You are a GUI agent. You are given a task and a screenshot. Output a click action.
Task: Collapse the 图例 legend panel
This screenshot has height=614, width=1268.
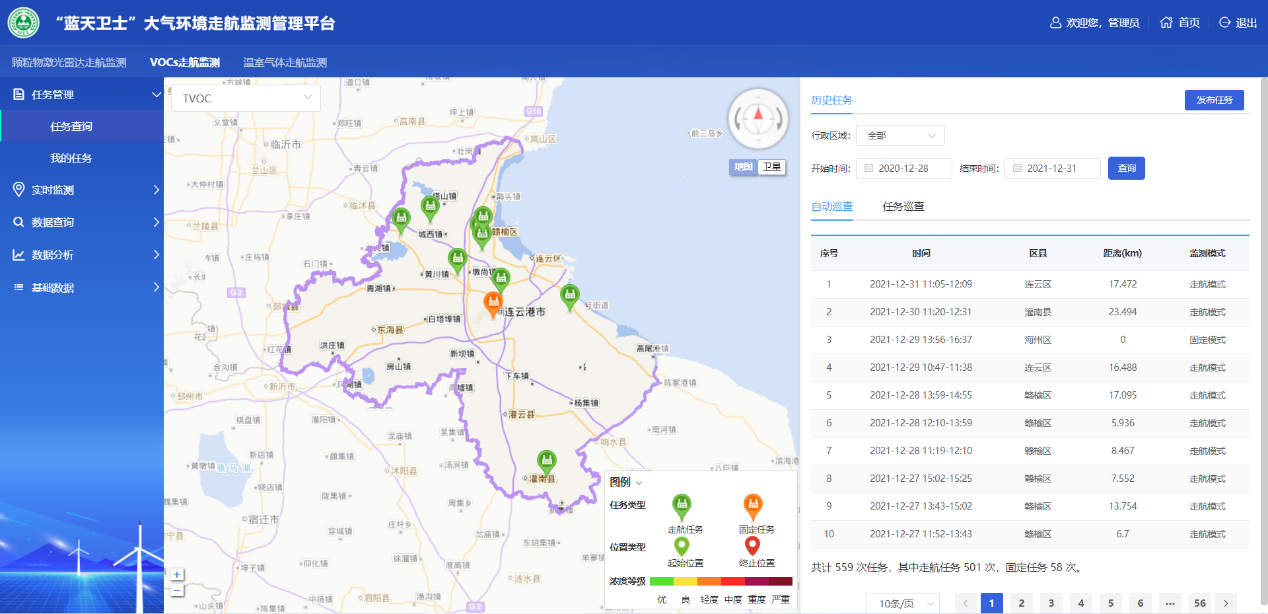(x=639, y=483)
